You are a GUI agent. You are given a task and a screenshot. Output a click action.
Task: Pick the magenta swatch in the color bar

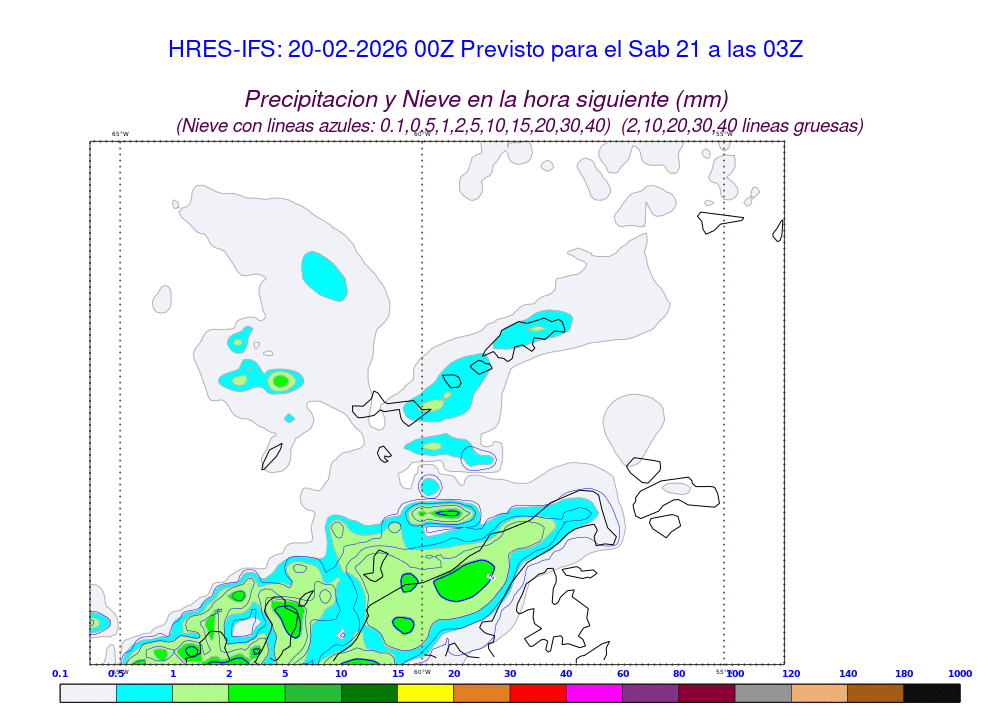tap(594, 692)
